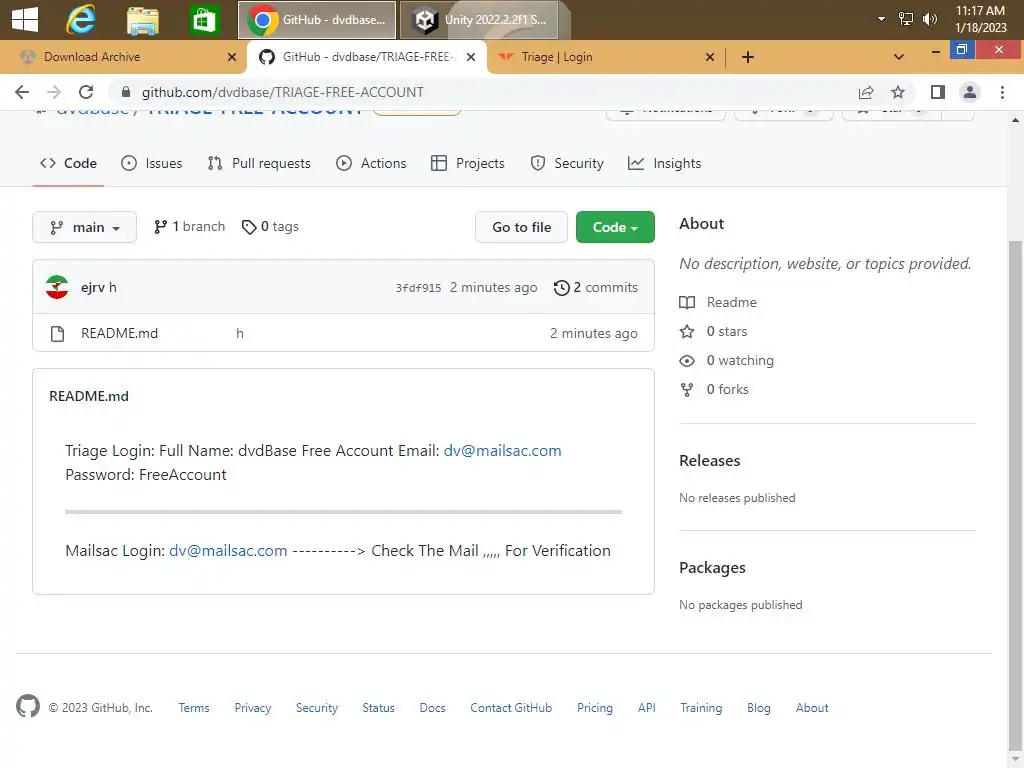Open the Windows Store taskbar icon
This screenshot has width=1024, height=768.
[x=204, y=20]
